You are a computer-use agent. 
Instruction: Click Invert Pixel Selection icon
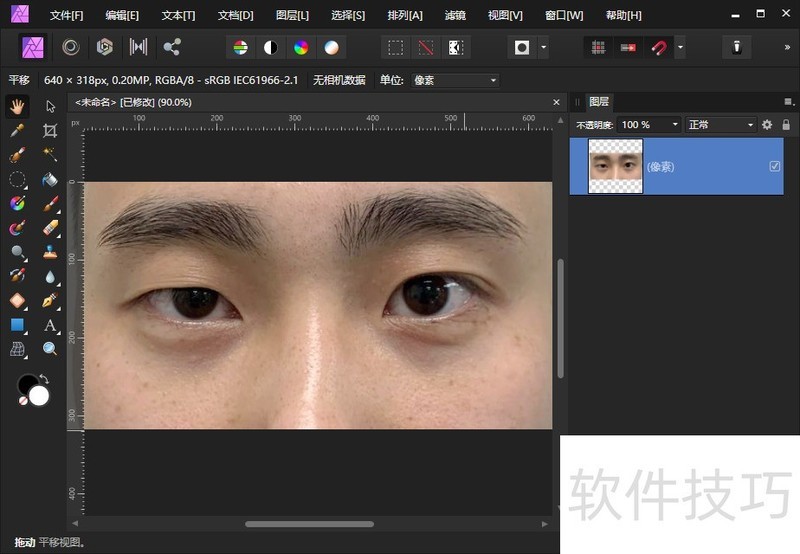[456, 48]
